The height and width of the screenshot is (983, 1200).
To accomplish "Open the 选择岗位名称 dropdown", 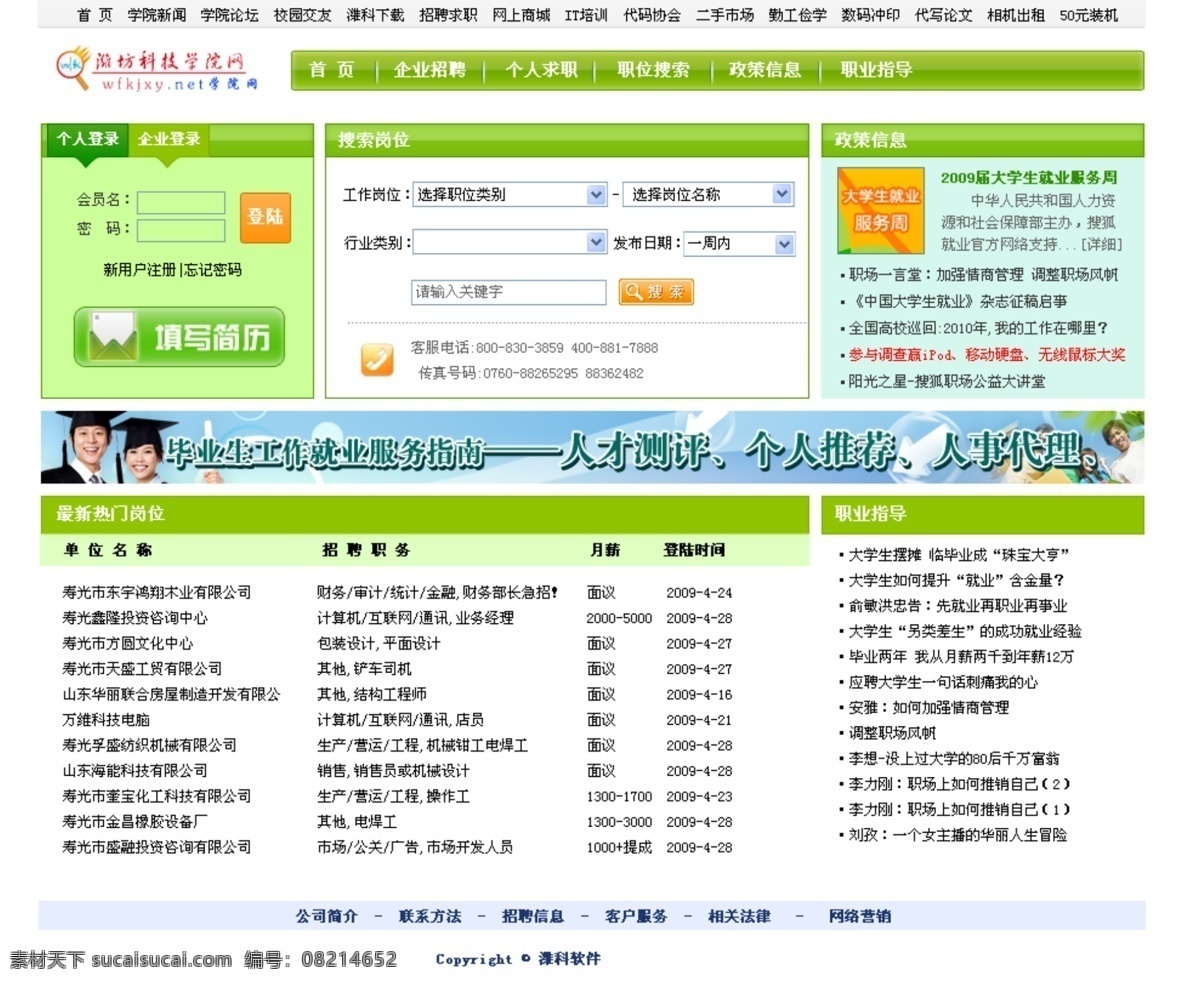I will (x=708, y=195).
